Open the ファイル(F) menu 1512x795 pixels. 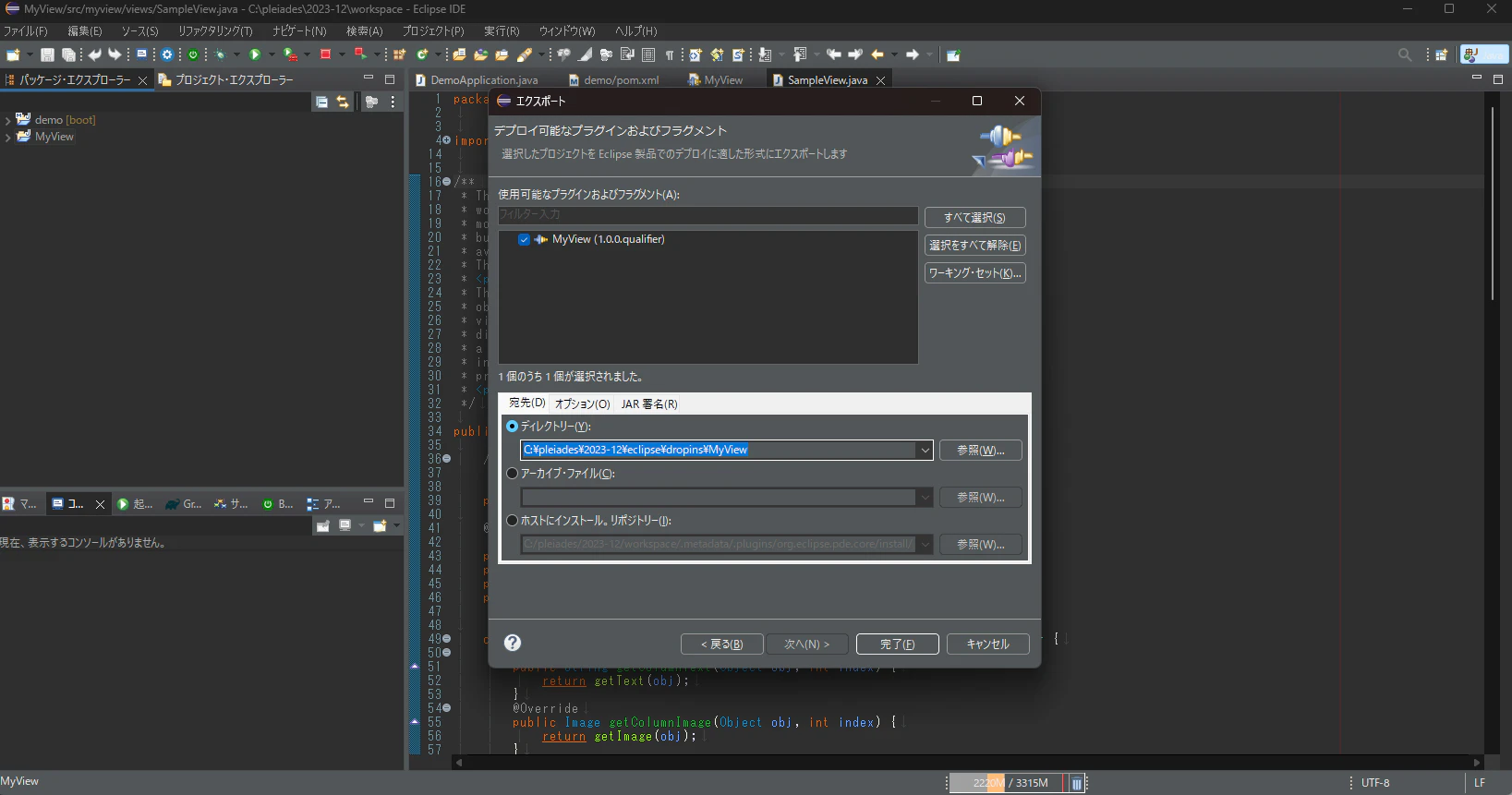point(26,31)
